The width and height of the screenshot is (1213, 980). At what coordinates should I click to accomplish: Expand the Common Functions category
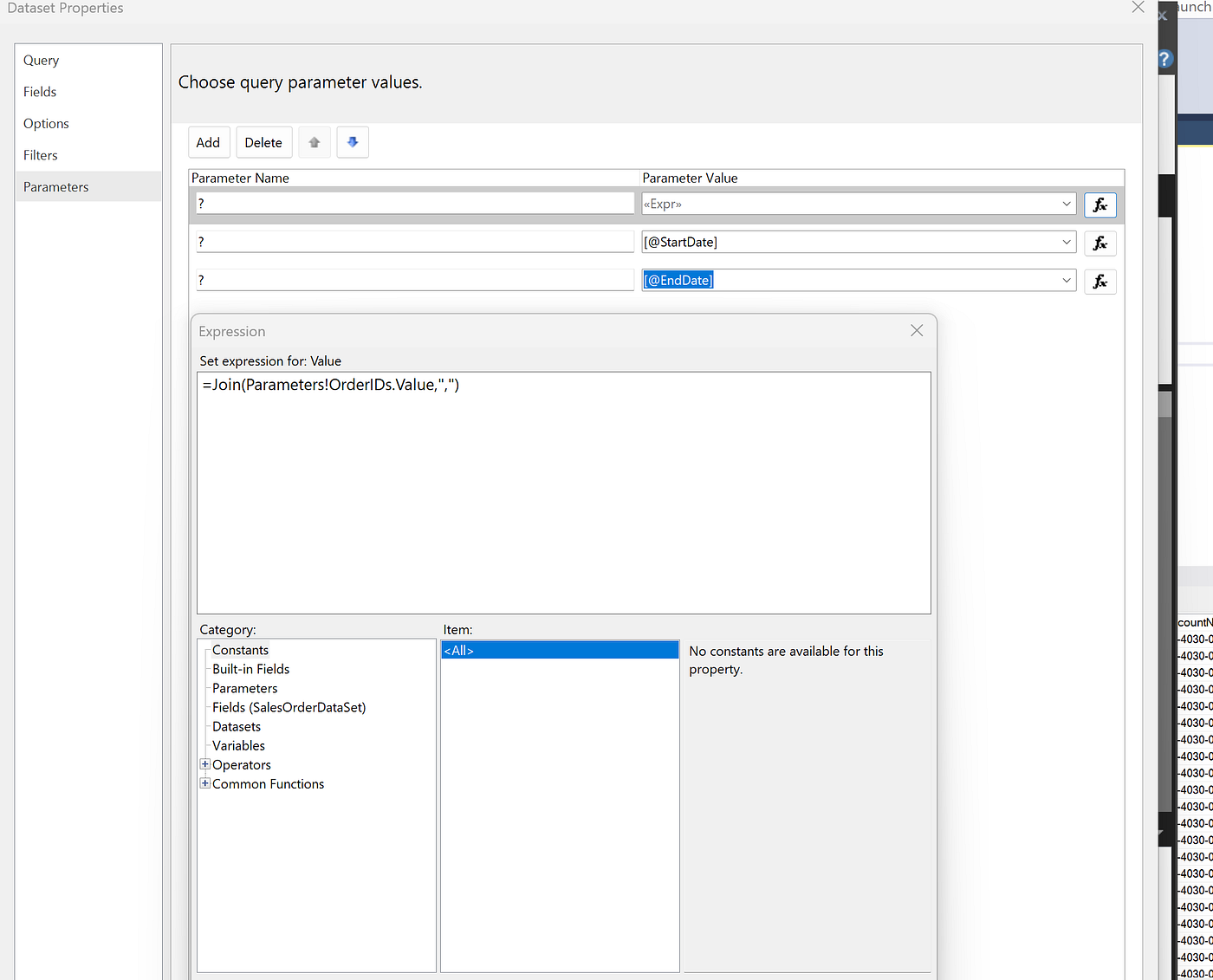205,783
